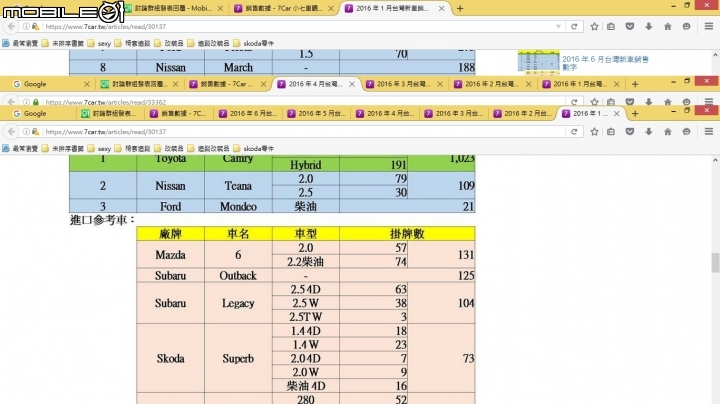Click the insecure lock warning in front window
This screenshot has height=404, width=720.
35,132
